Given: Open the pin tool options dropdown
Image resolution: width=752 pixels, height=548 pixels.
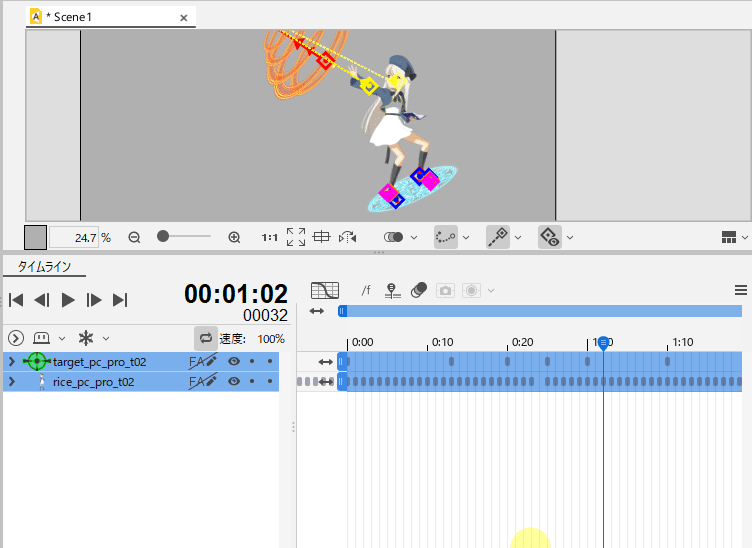Looking at the screenshot, I should [x=518, y=237].
